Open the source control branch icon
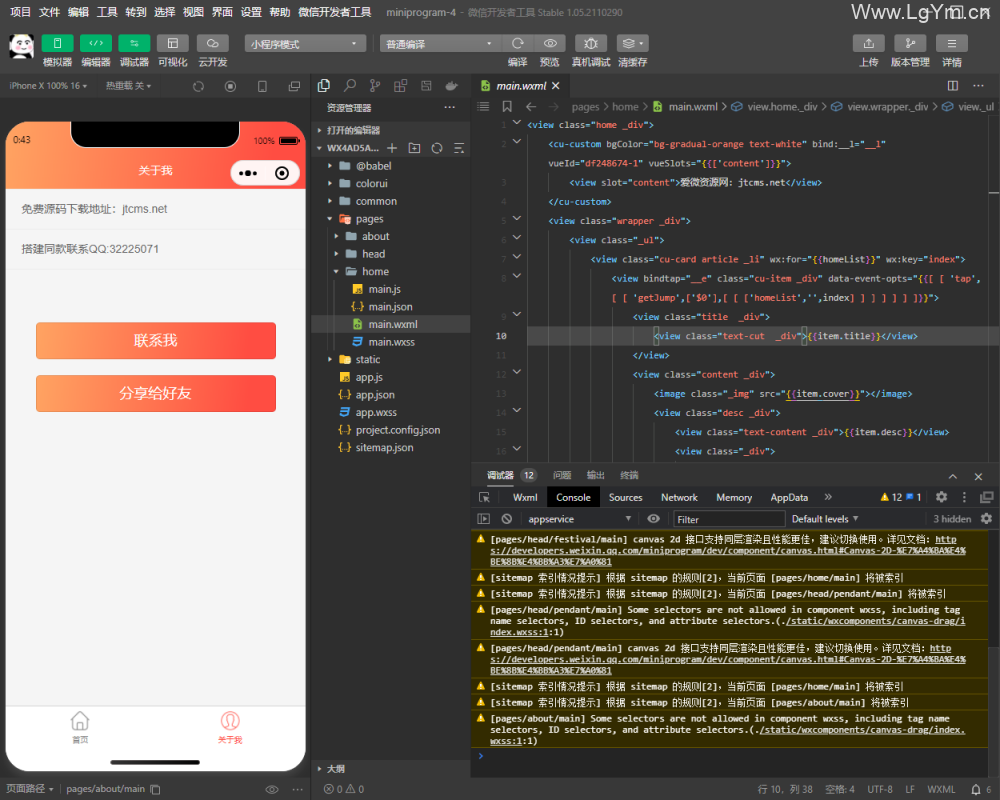The height and width of the screenshot is (800, 1000). pyautogui.click(x=375, y=85)
